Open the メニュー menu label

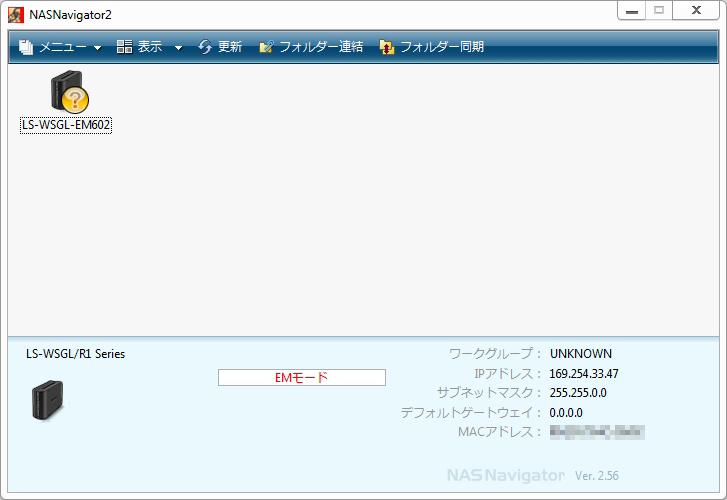pos(63,47)
